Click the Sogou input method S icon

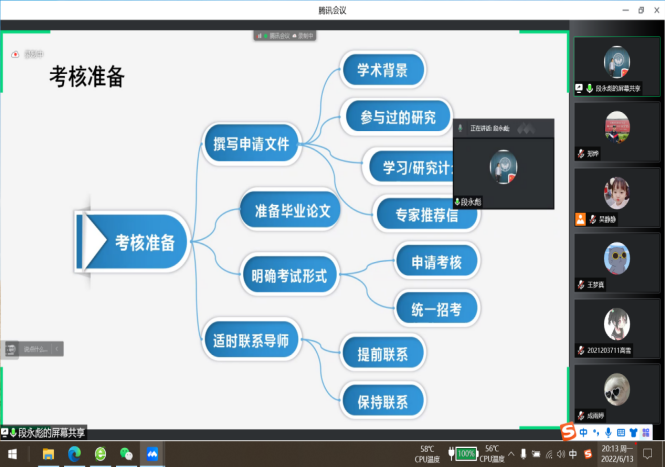[567, 433]
